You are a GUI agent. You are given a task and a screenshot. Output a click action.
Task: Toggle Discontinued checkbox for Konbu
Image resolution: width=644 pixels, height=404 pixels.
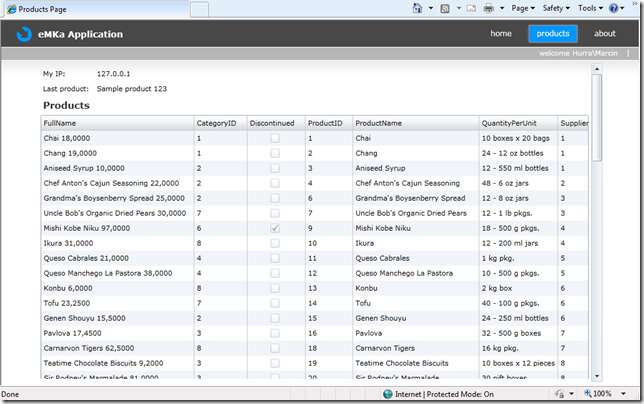(x=275, y=288)
